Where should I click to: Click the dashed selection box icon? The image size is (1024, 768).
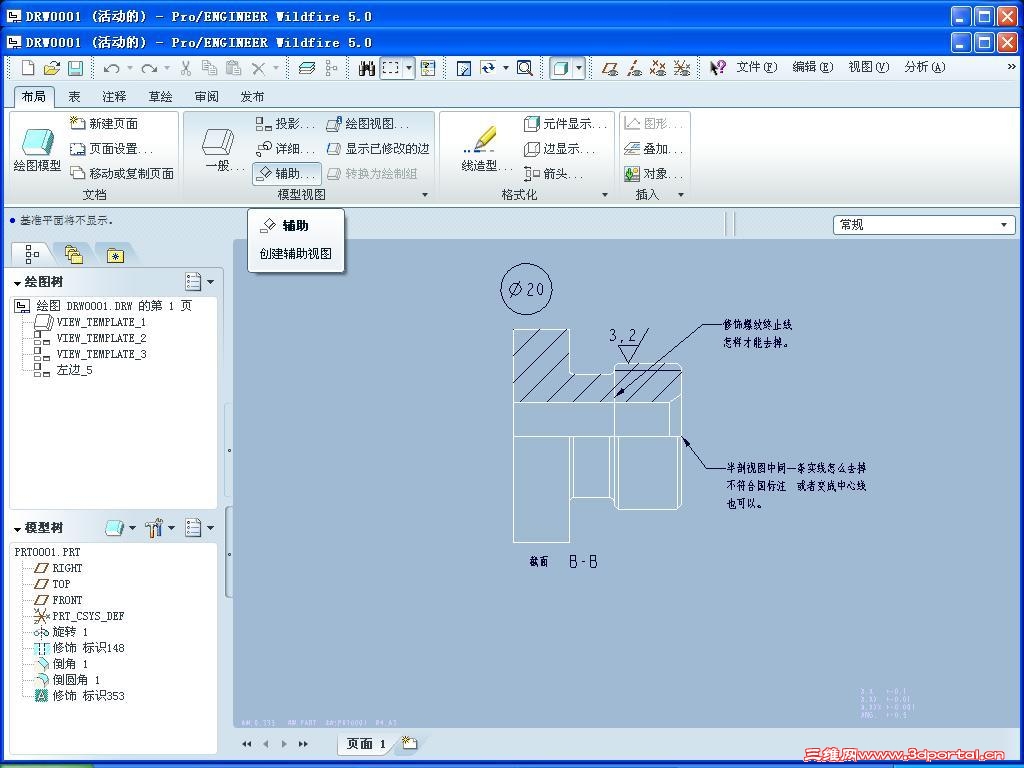point(391,68)
